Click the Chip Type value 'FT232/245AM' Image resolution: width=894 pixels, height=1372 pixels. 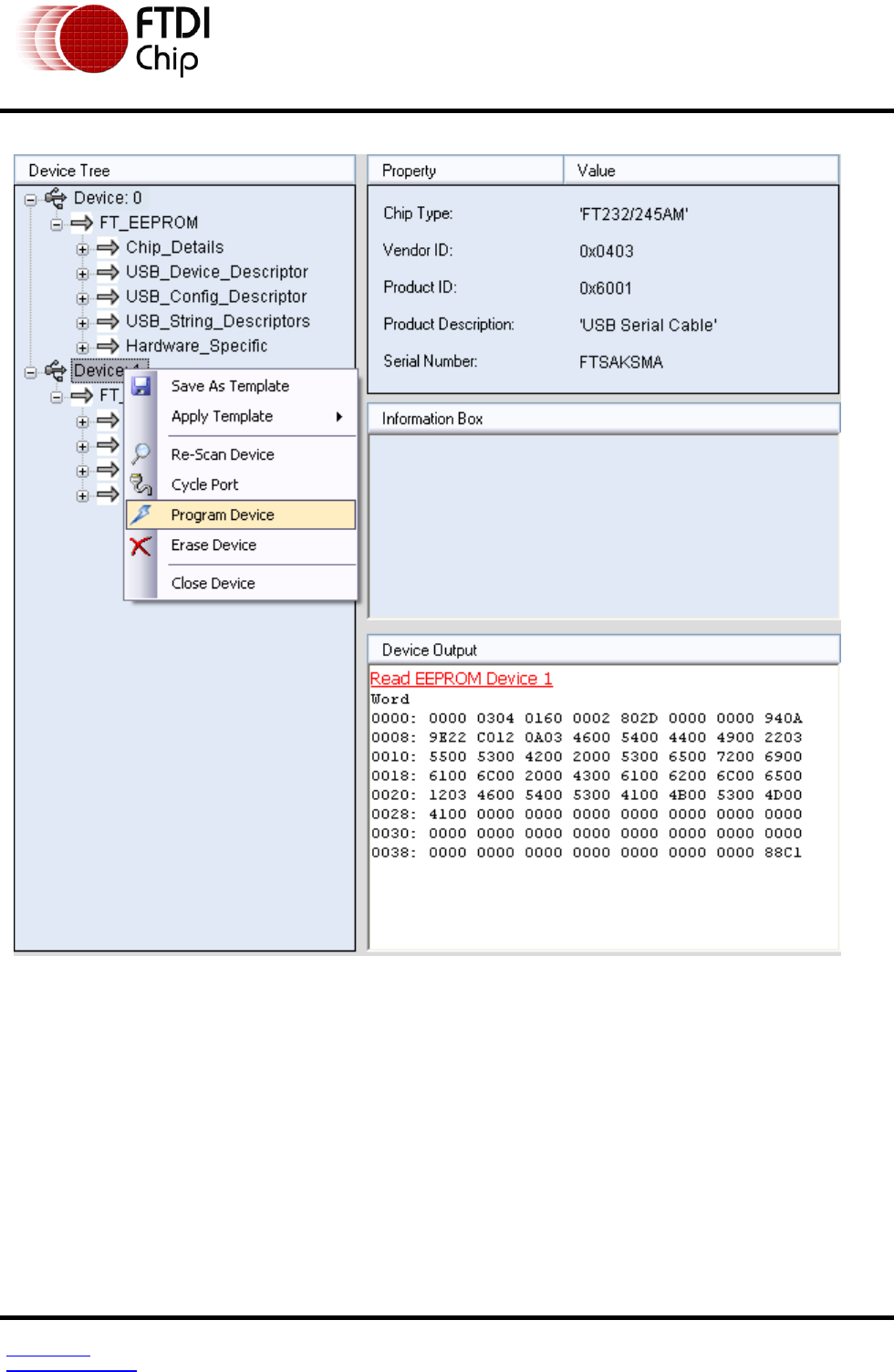coord(634,214)
